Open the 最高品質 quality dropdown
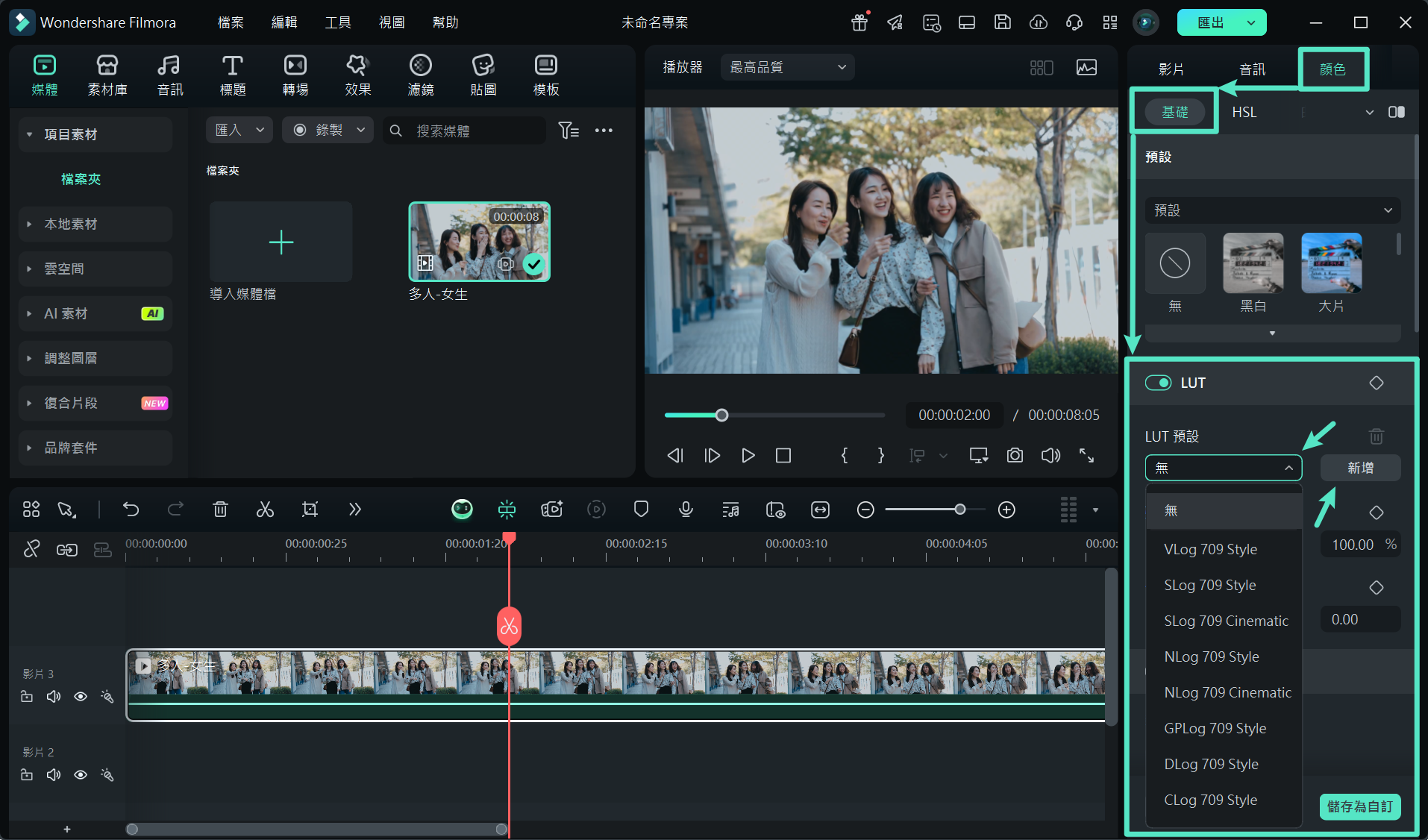The image size is (1428, 840). [x=787, y=67]
